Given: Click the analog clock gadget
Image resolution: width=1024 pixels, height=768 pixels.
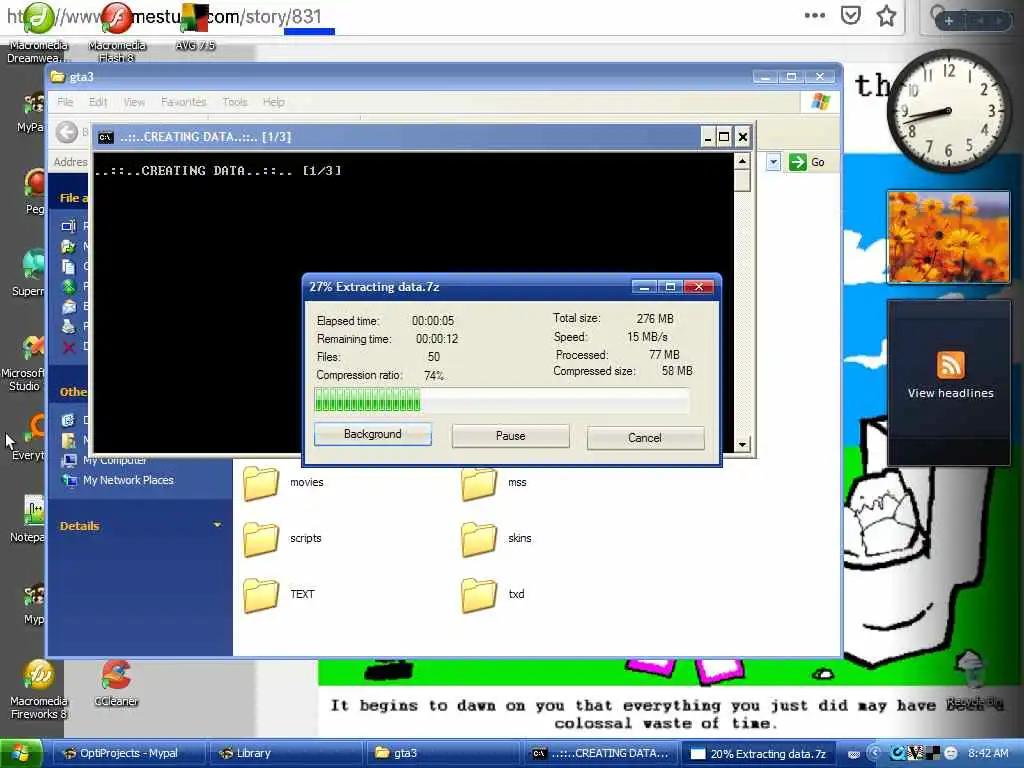Looking at the screenshot, I should pos(948,112).
